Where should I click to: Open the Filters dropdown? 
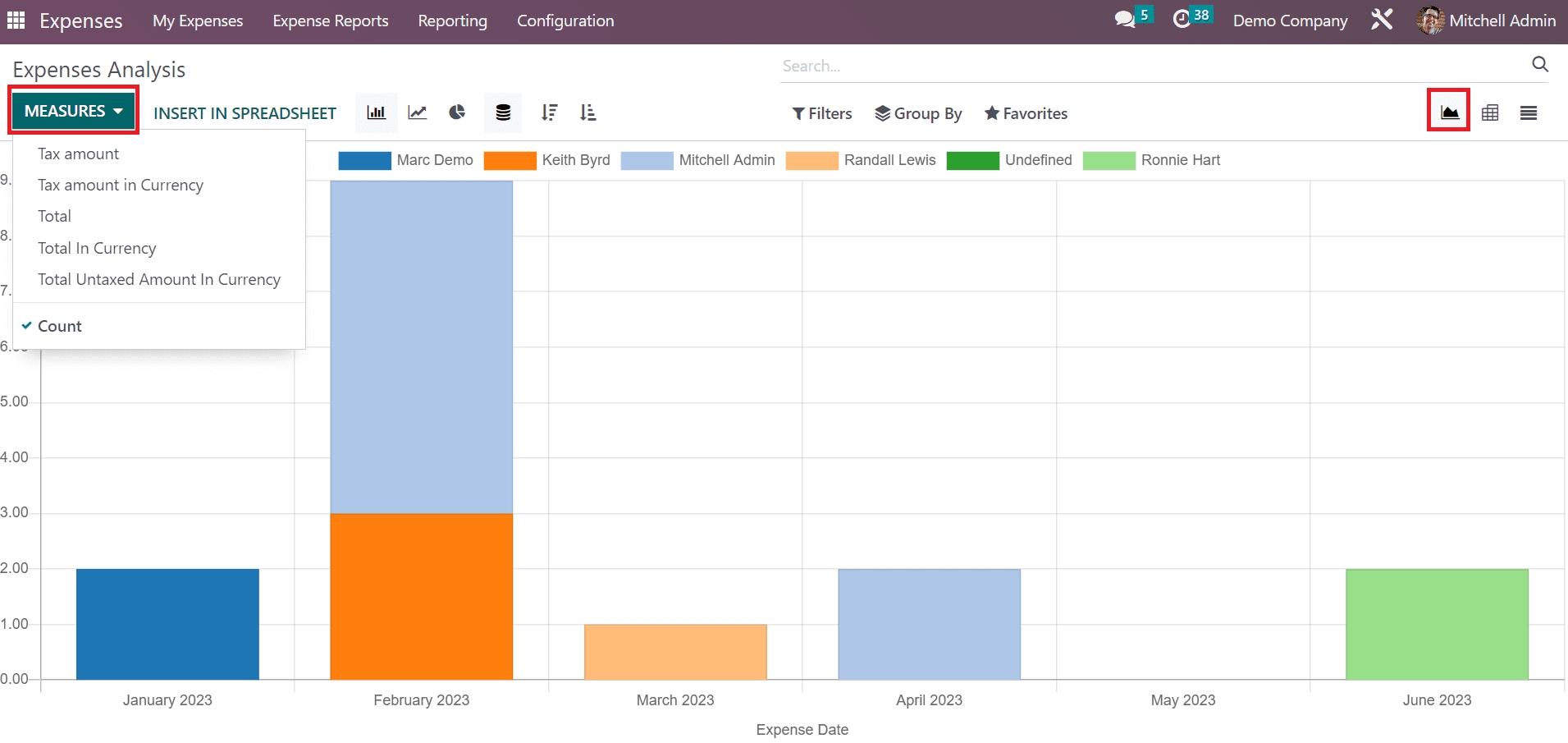coord(821,113)
